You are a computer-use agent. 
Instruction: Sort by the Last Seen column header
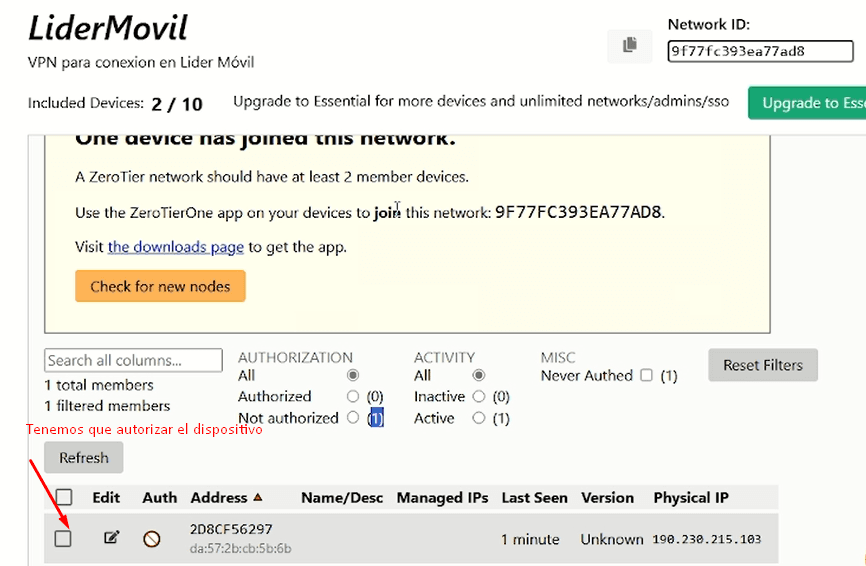pyautogui.click(x=534, y=498)
